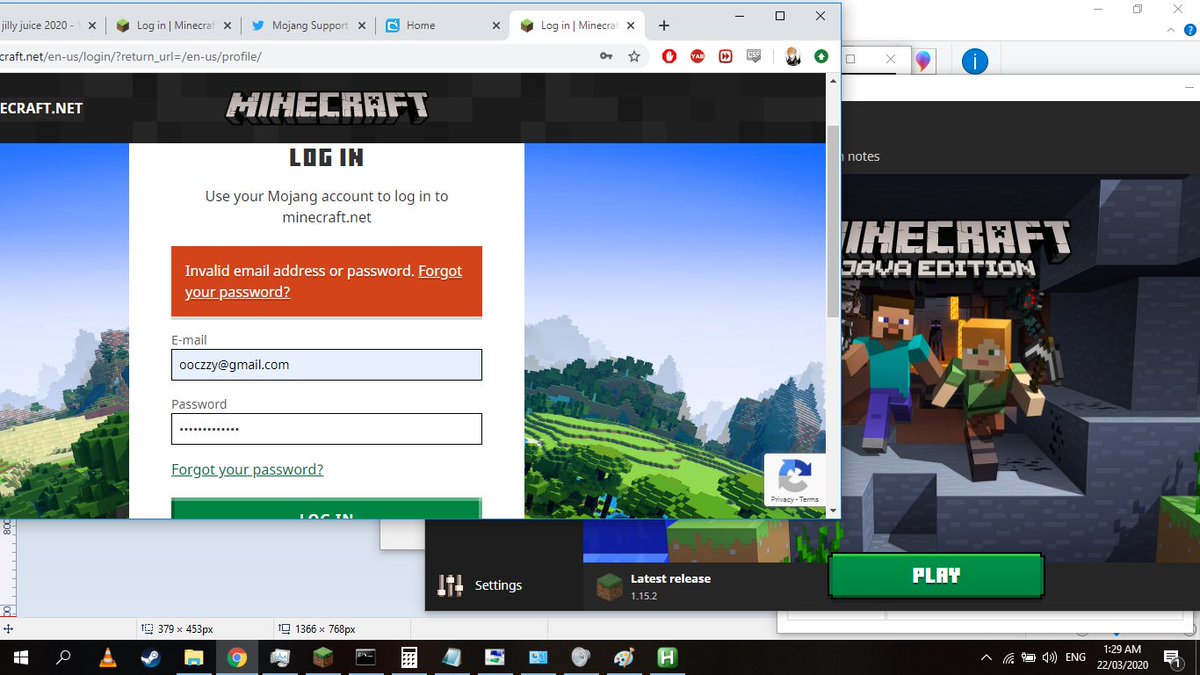The height and width of the screenshot is (675, 1200).
Task: Open Command Prompt from the taskbar
Action: click(366, 658)
